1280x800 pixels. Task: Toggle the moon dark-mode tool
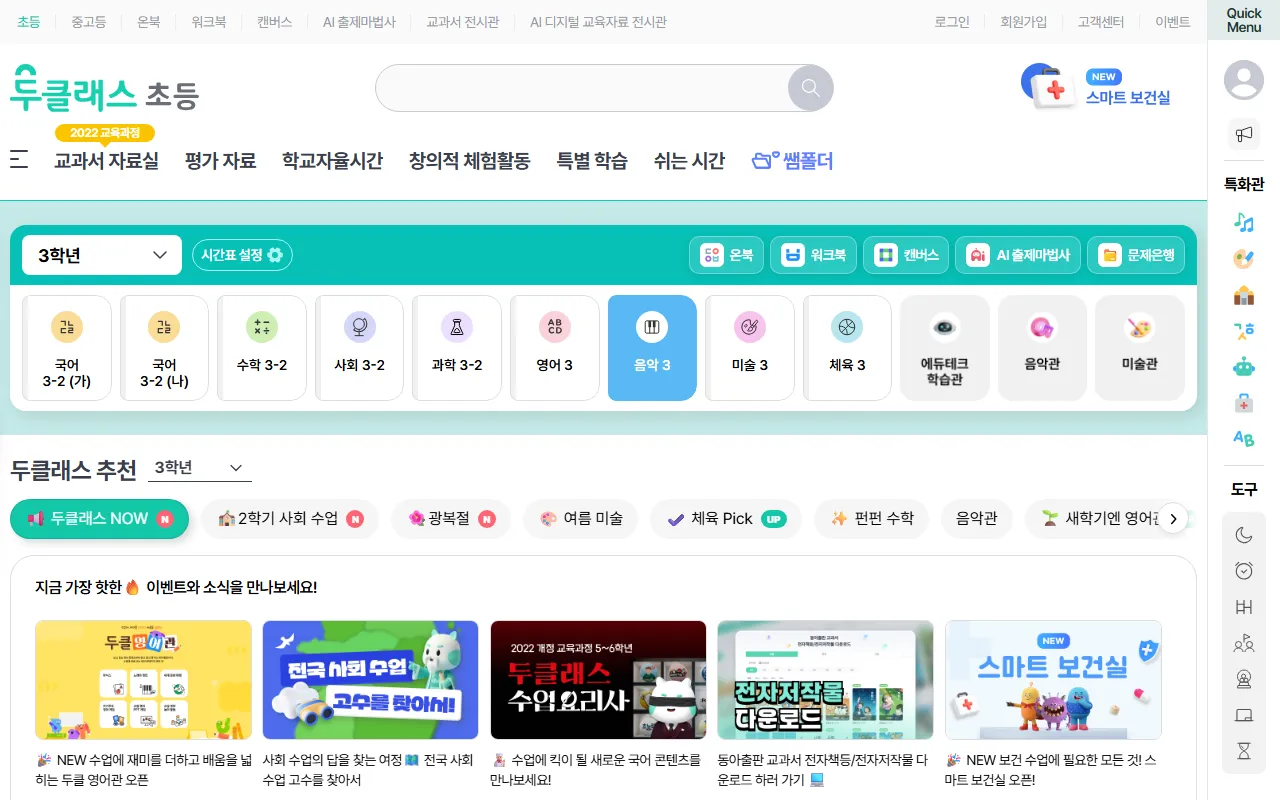pyautogui.click(x=1244, y=535)
